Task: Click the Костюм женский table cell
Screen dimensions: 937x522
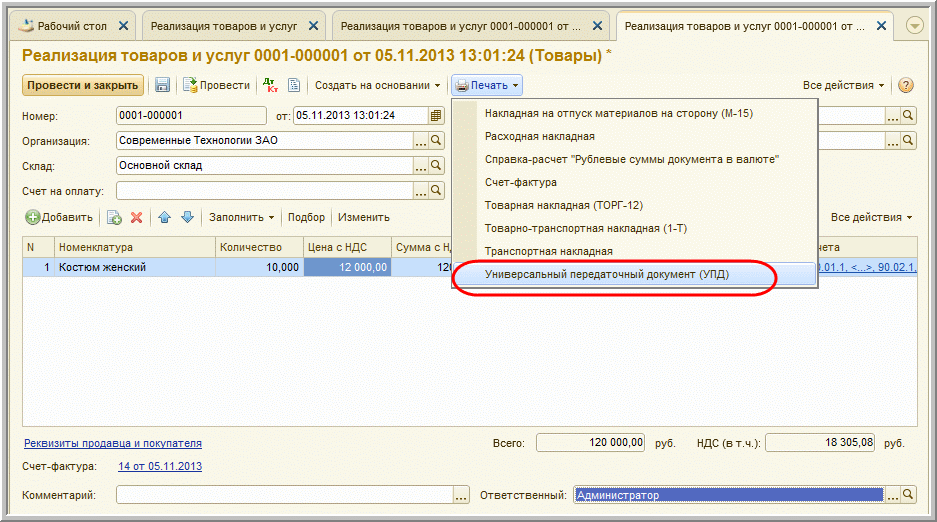Action: click(x=134, y=267)
